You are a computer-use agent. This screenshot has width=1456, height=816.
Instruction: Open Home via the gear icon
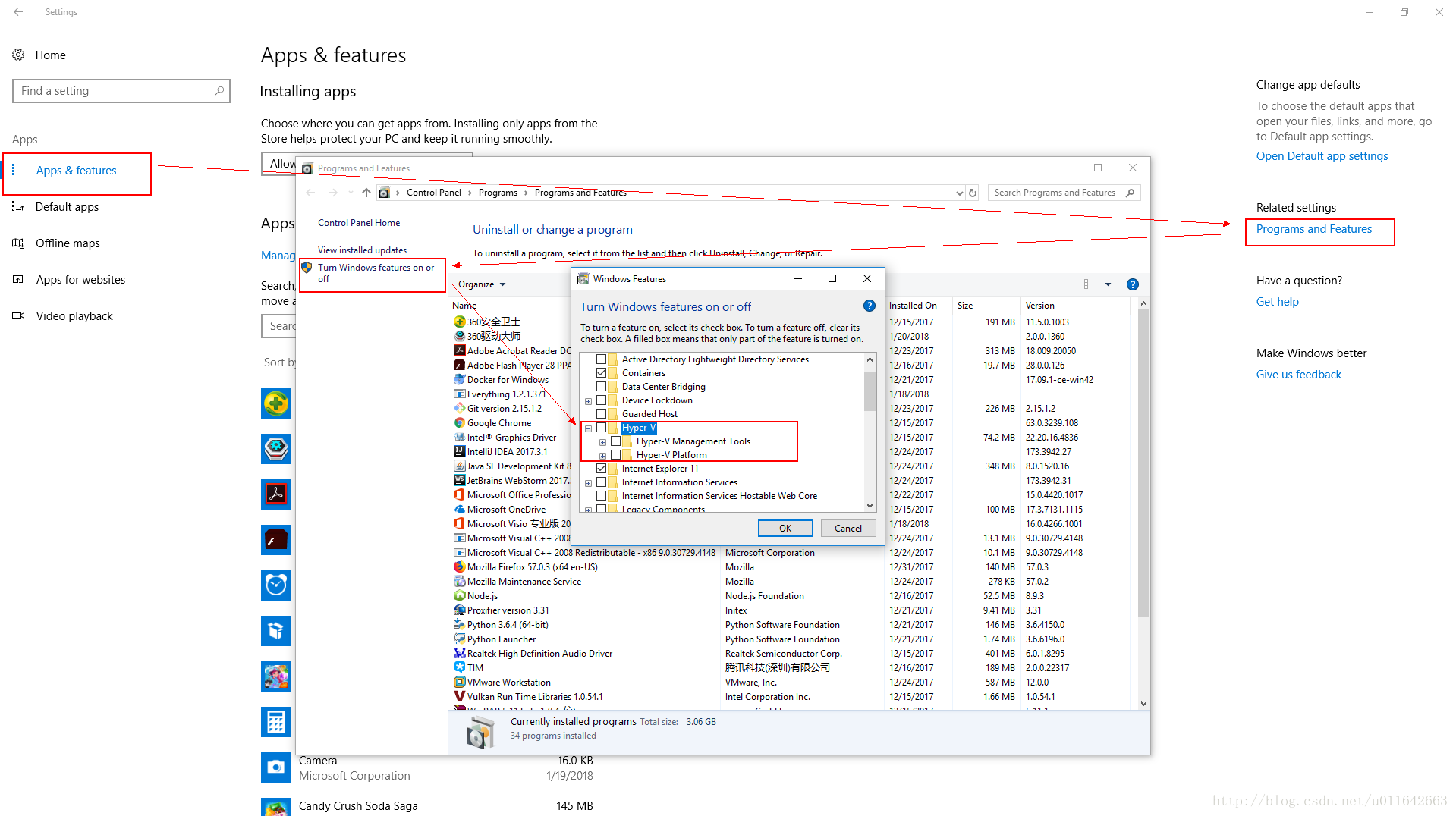(18, 55)
